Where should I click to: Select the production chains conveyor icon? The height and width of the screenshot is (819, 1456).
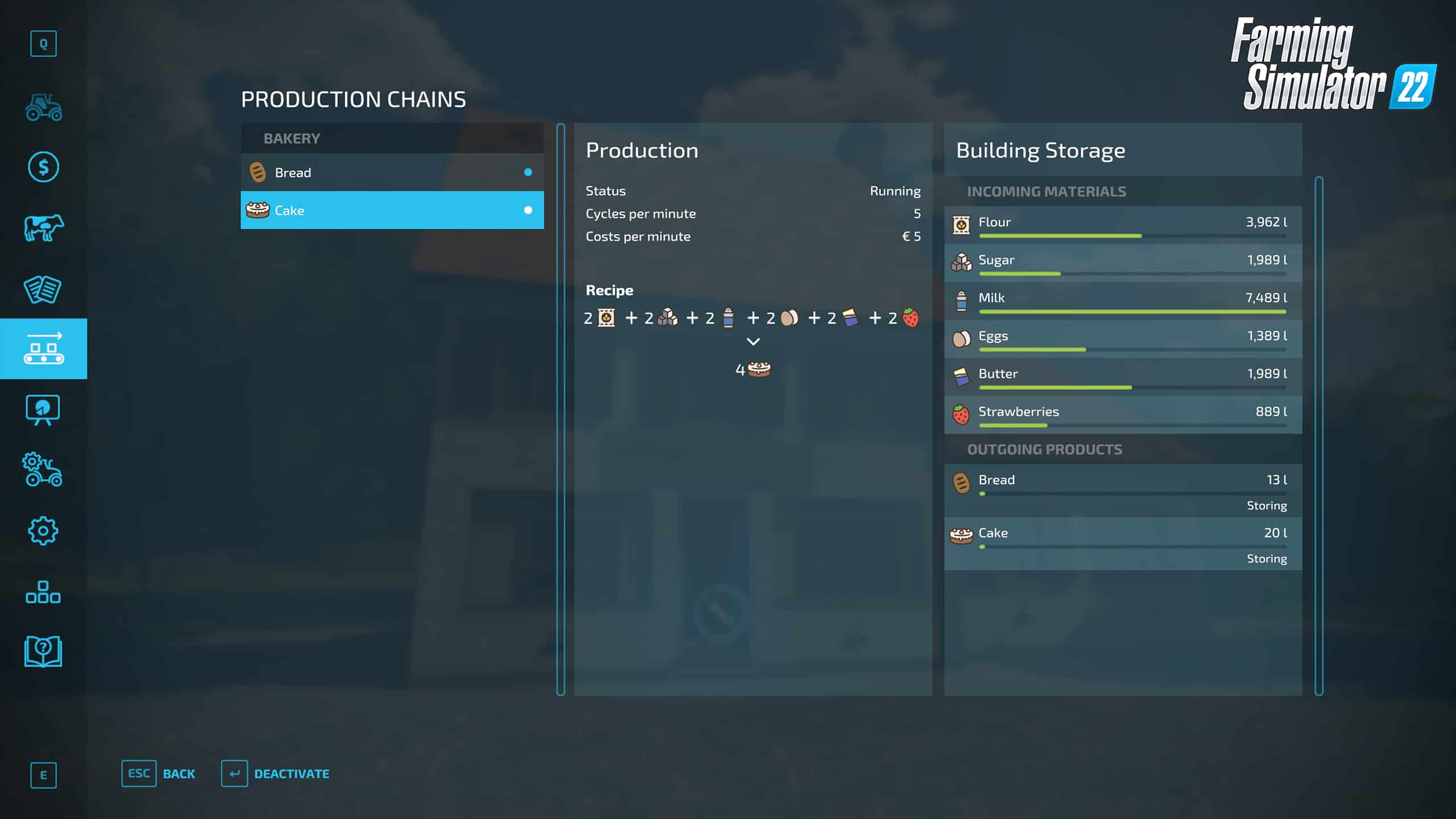tap(43, 349)
